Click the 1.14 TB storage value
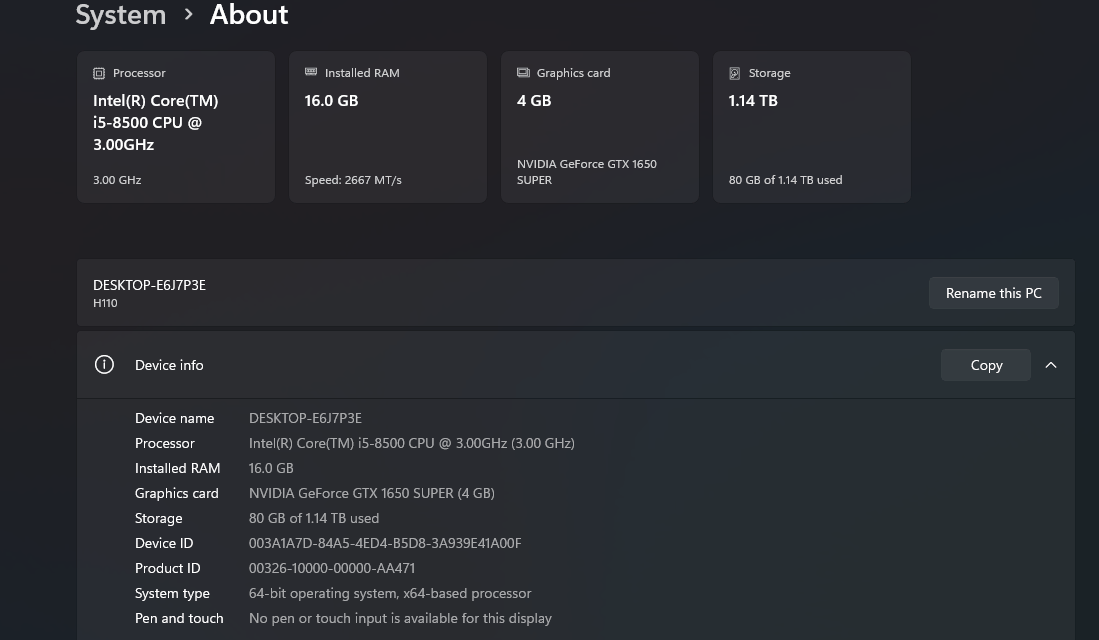Image resolution: width=1099 pixels, height=640 pixels. (753, 101)
